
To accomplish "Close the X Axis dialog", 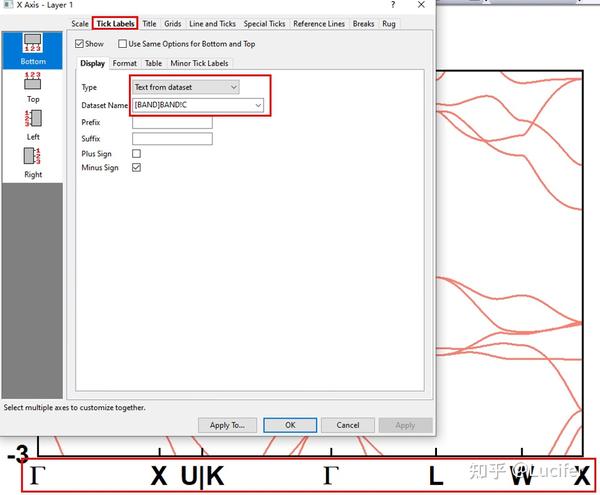I will pyautogui.click(x=421, y=5).
